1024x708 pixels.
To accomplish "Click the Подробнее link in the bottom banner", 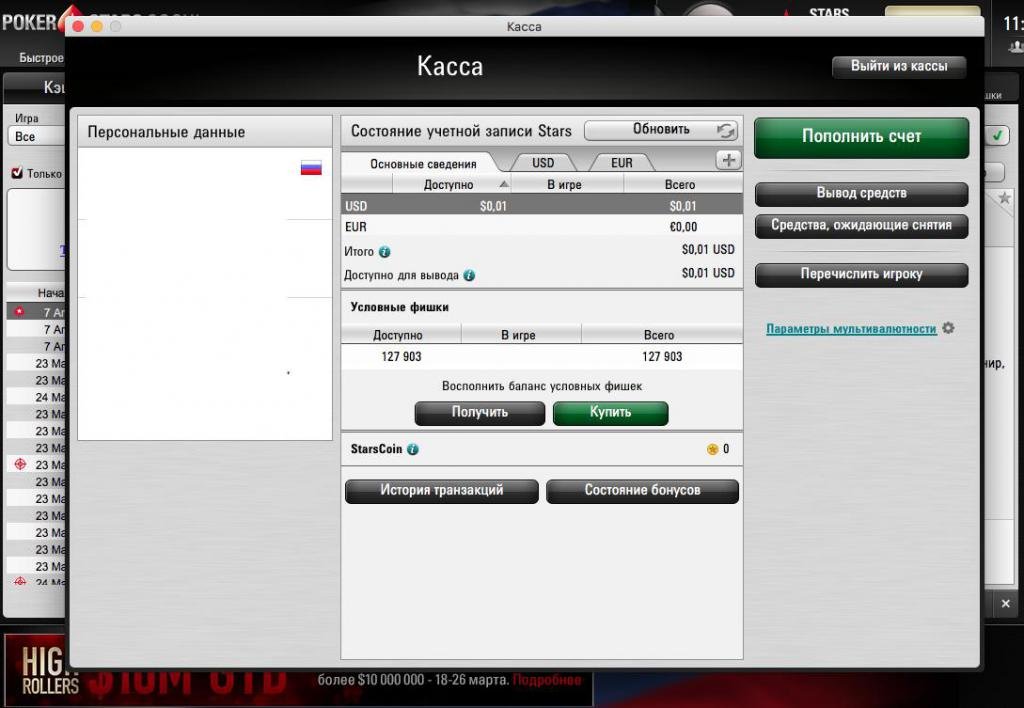I will click(547, 680).
